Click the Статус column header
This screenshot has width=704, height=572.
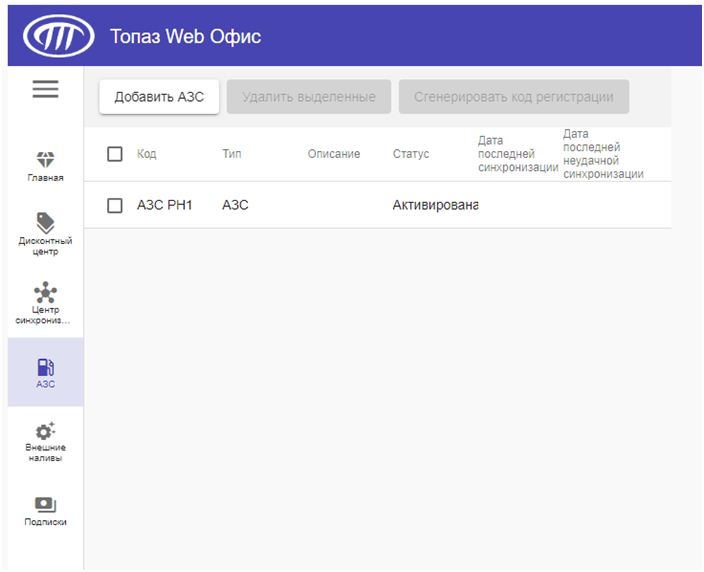[411, 154]
